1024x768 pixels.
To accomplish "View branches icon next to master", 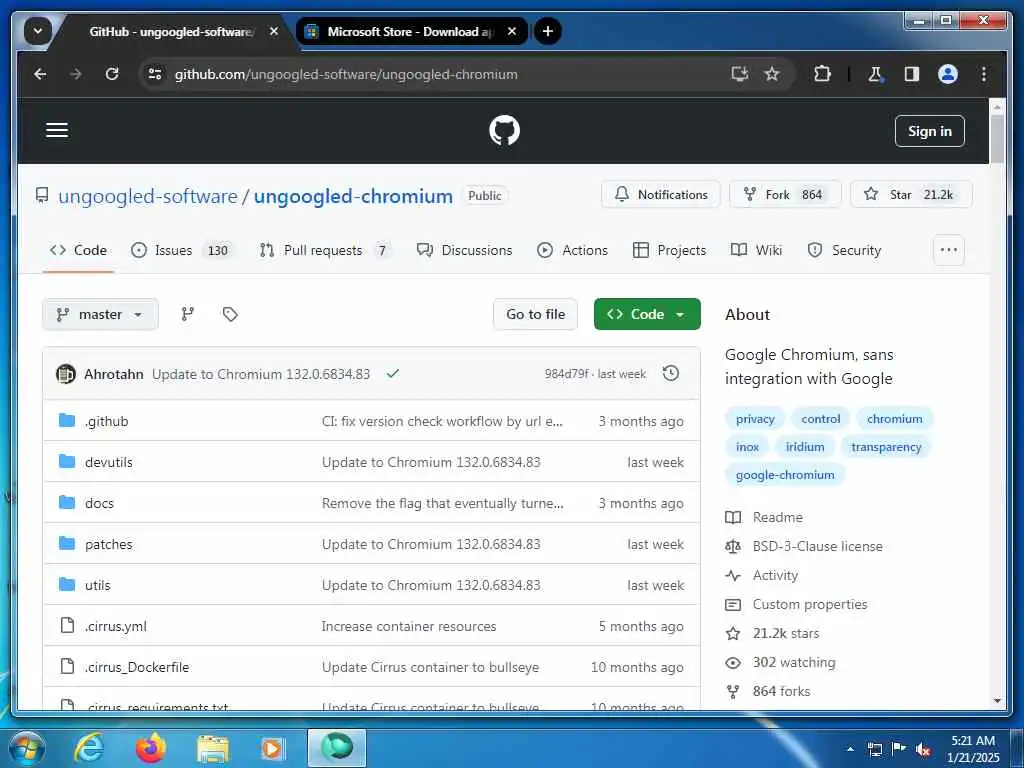I will [187, 314].
